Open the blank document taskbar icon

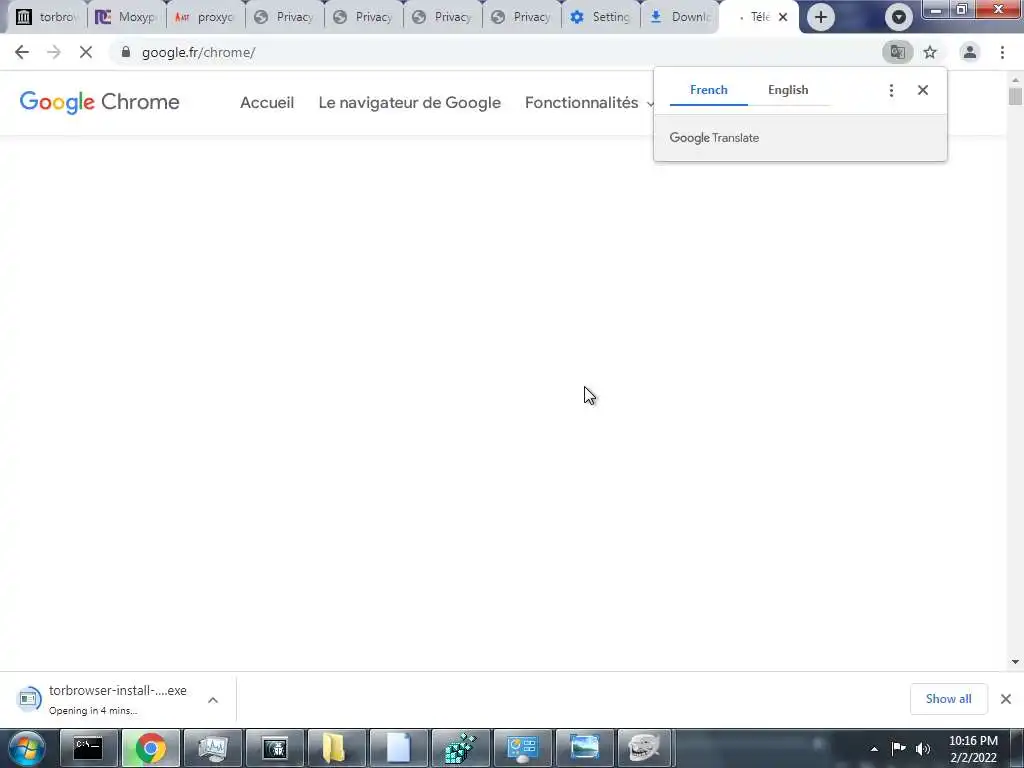[398, 748]
